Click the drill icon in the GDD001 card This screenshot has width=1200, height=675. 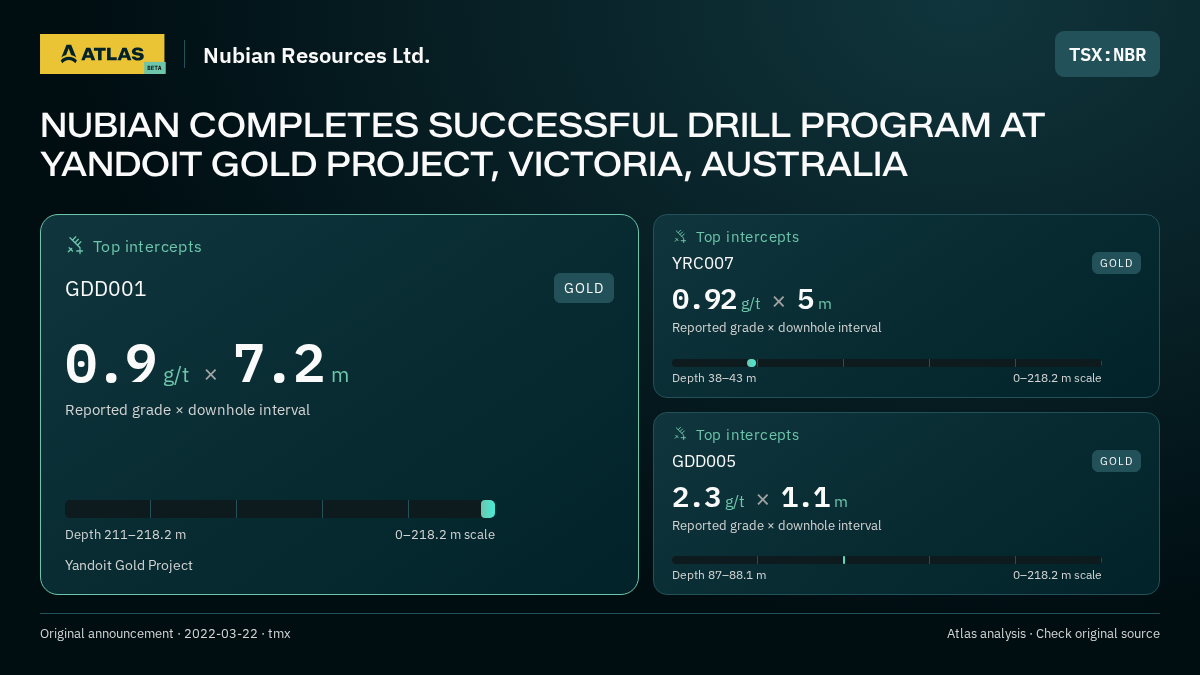(75, 245)
